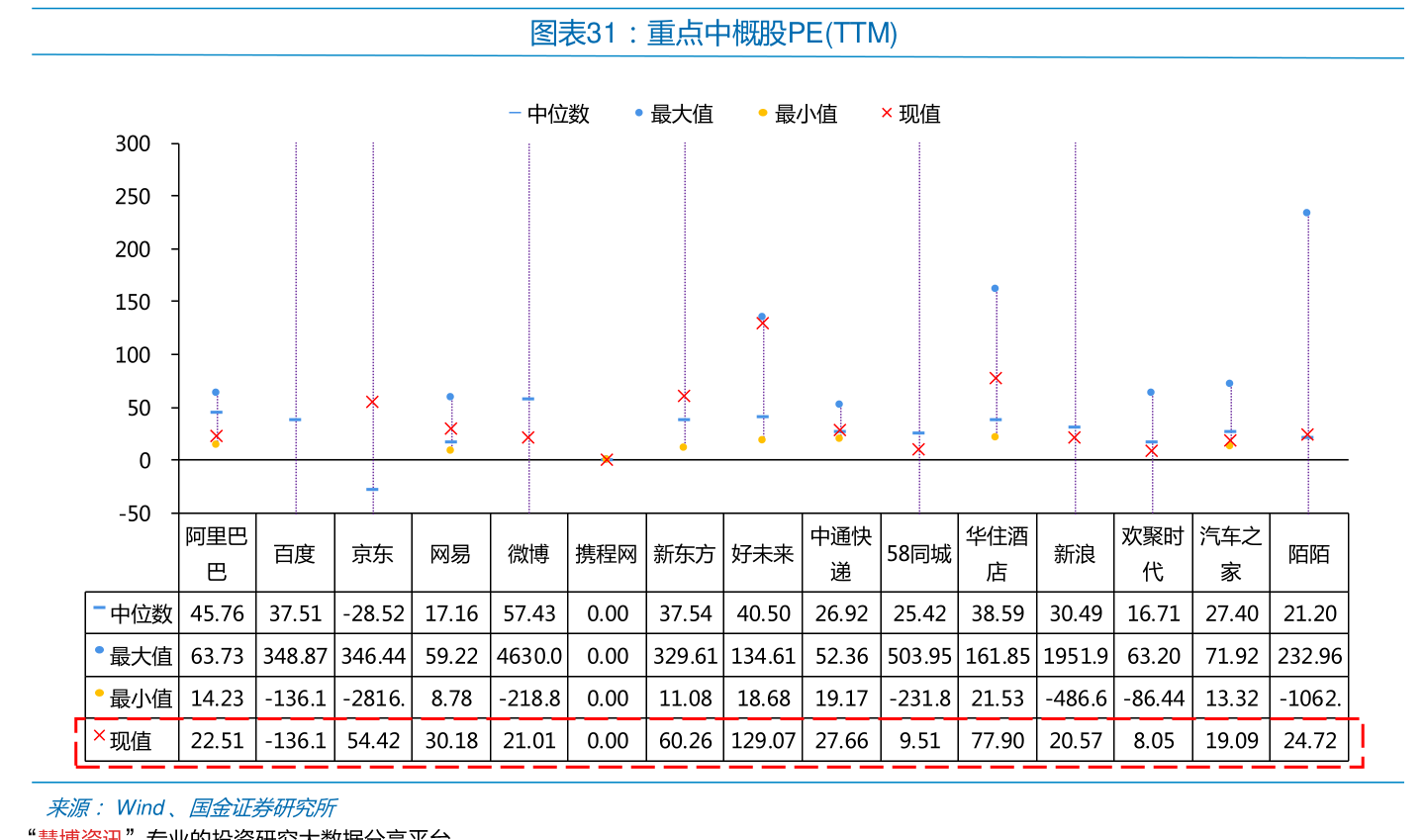The height and width of the screenshot is (840, 1425).
Task: Click the minimum cell -218.8 for 微博
Action: (529, 699)
